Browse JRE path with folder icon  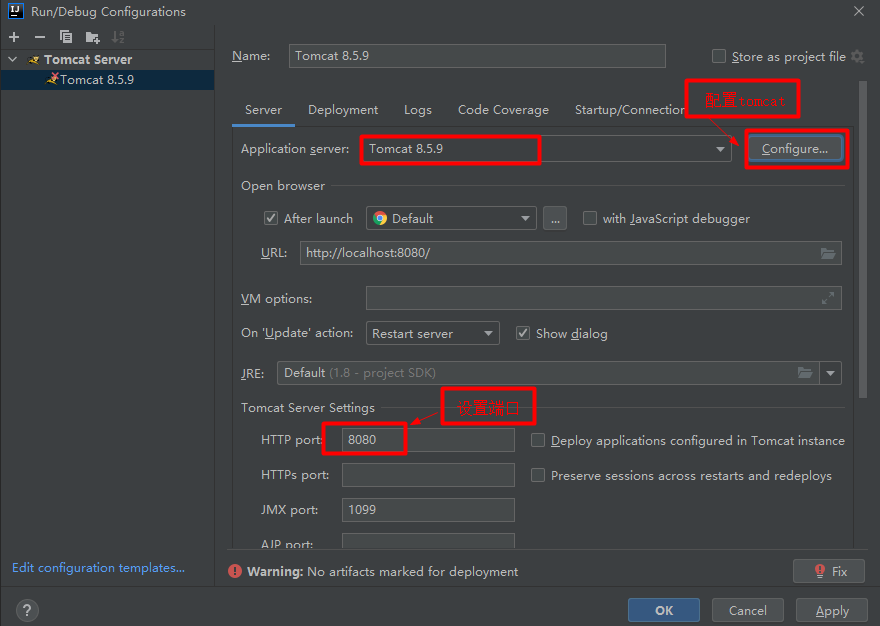tap(805, 373)
